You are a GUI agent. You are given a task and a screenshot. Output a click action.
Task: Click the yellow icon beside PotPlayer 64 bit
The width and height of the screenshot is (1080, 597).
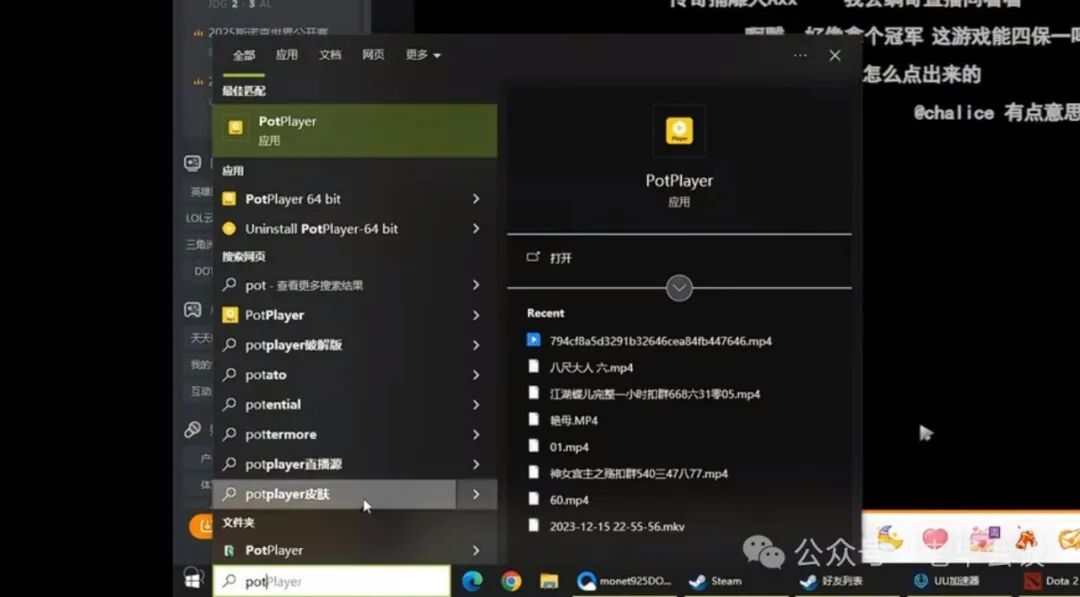coord(229,199)
